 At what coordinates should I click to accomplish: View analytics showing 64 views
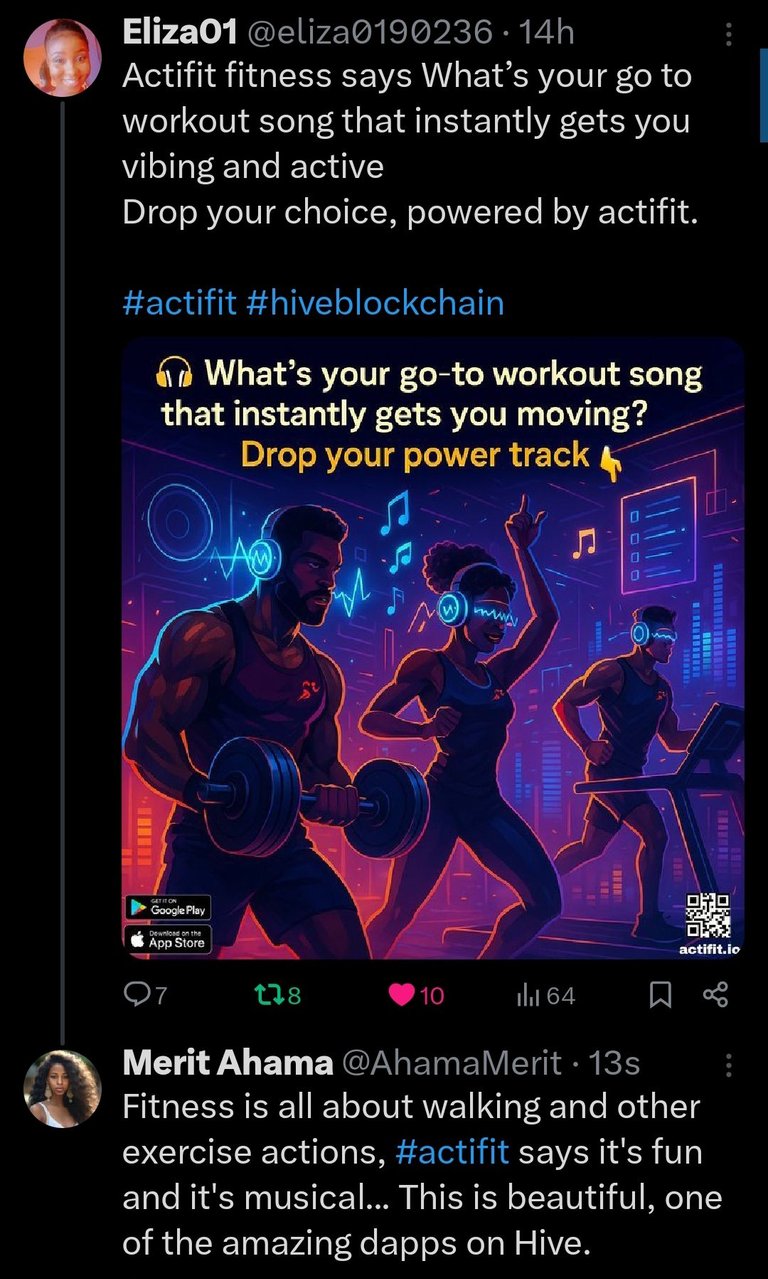click(x=546, y=995)
